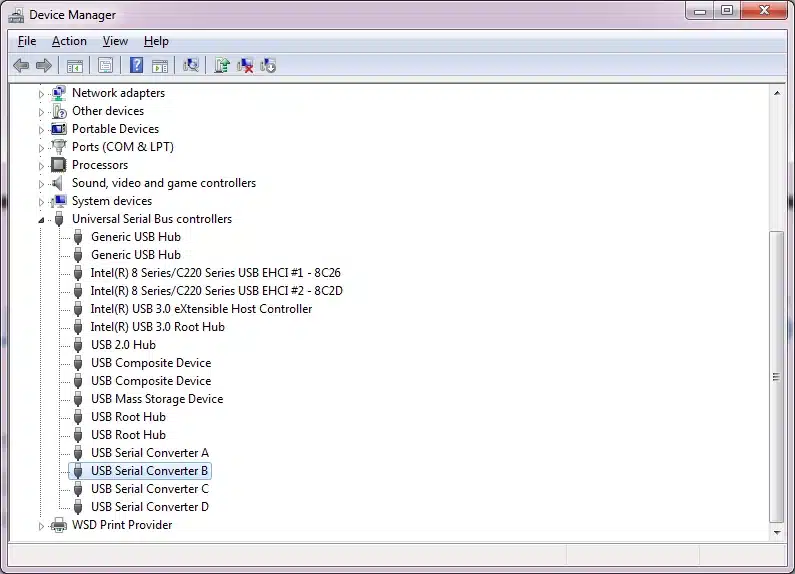Click the USB 2.0 Hub plug icon
795x574 pixels.
point(78,345)
